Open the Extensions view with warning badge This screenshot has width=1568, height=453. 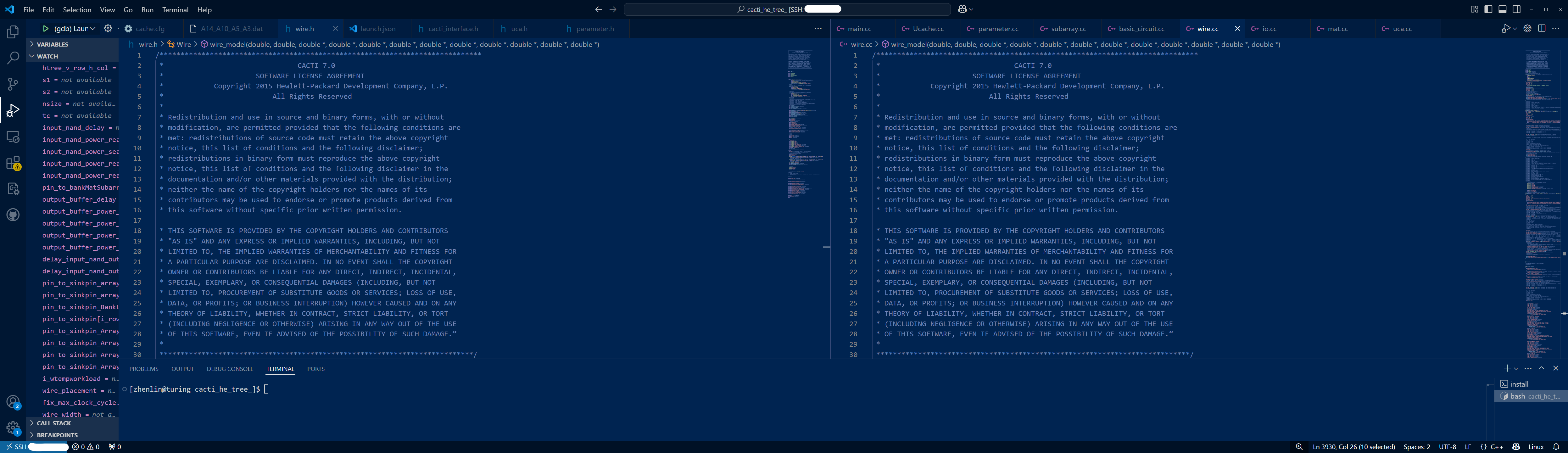point(13,163)
